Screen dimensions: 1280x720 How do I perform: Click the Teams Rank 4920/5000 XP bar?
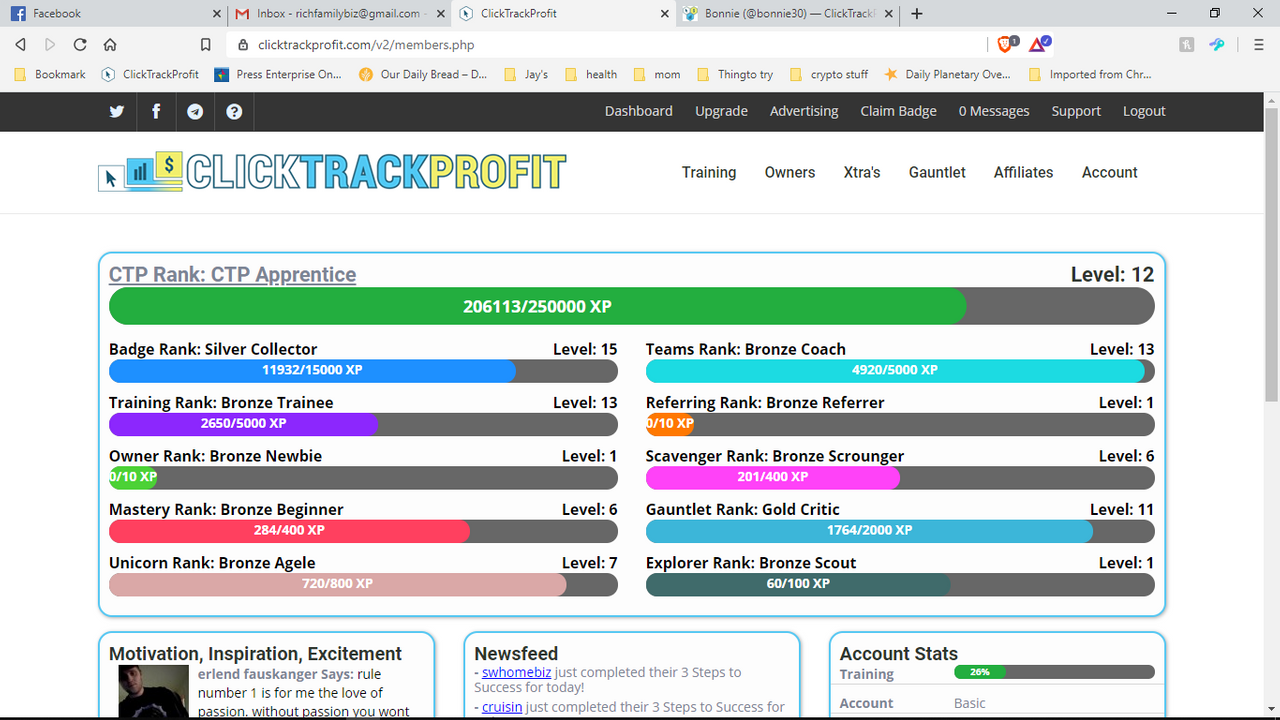pos(900,370)
